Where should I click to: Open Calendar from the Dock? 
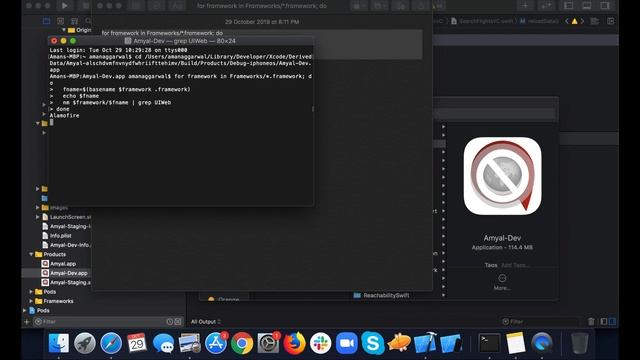click(x=137, y=343)
